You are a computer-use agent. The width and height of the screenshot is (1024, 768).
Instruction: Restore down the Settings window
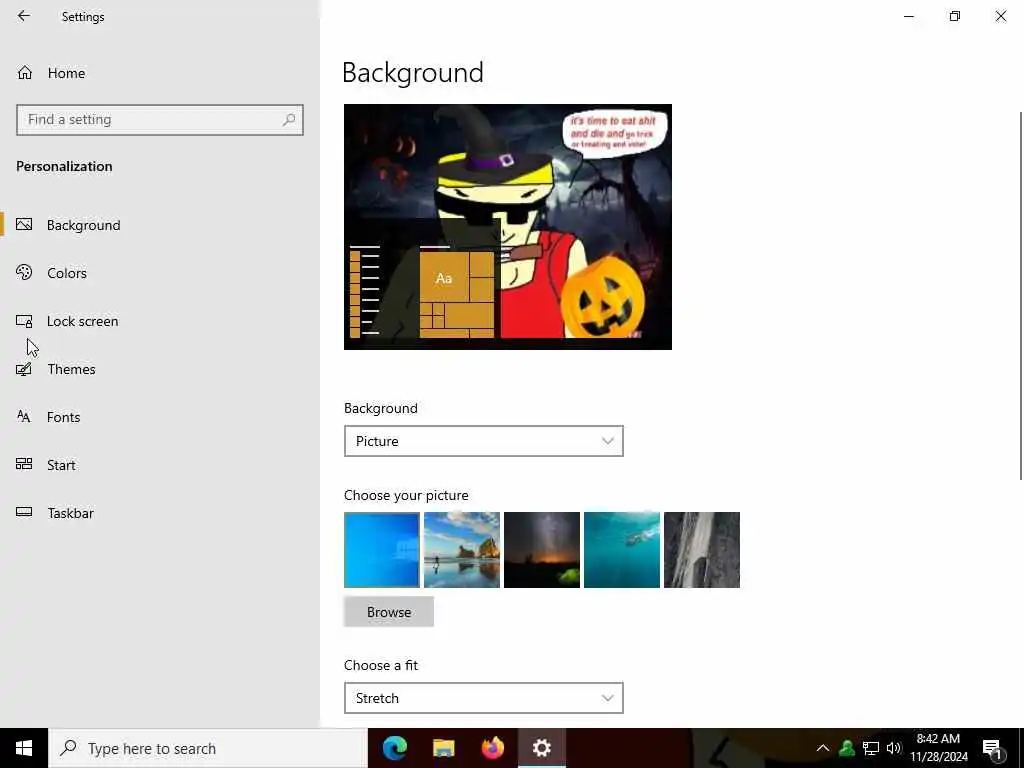955,16
